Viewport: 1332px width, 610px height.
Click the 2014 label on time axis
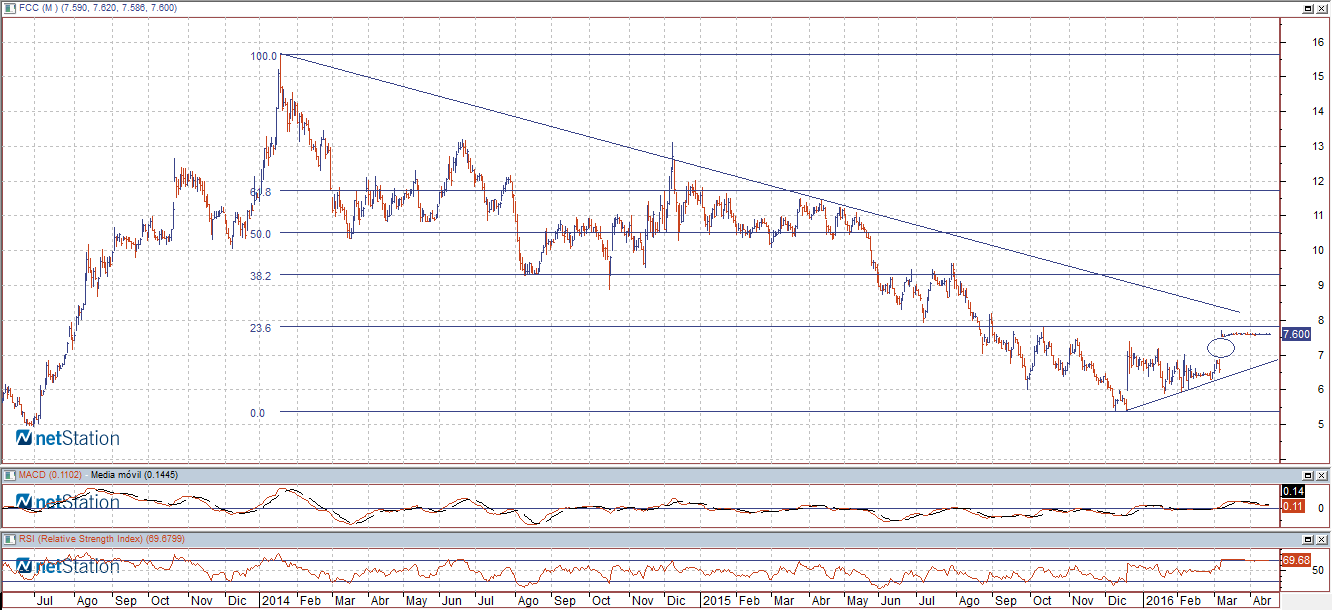(274, 601)
